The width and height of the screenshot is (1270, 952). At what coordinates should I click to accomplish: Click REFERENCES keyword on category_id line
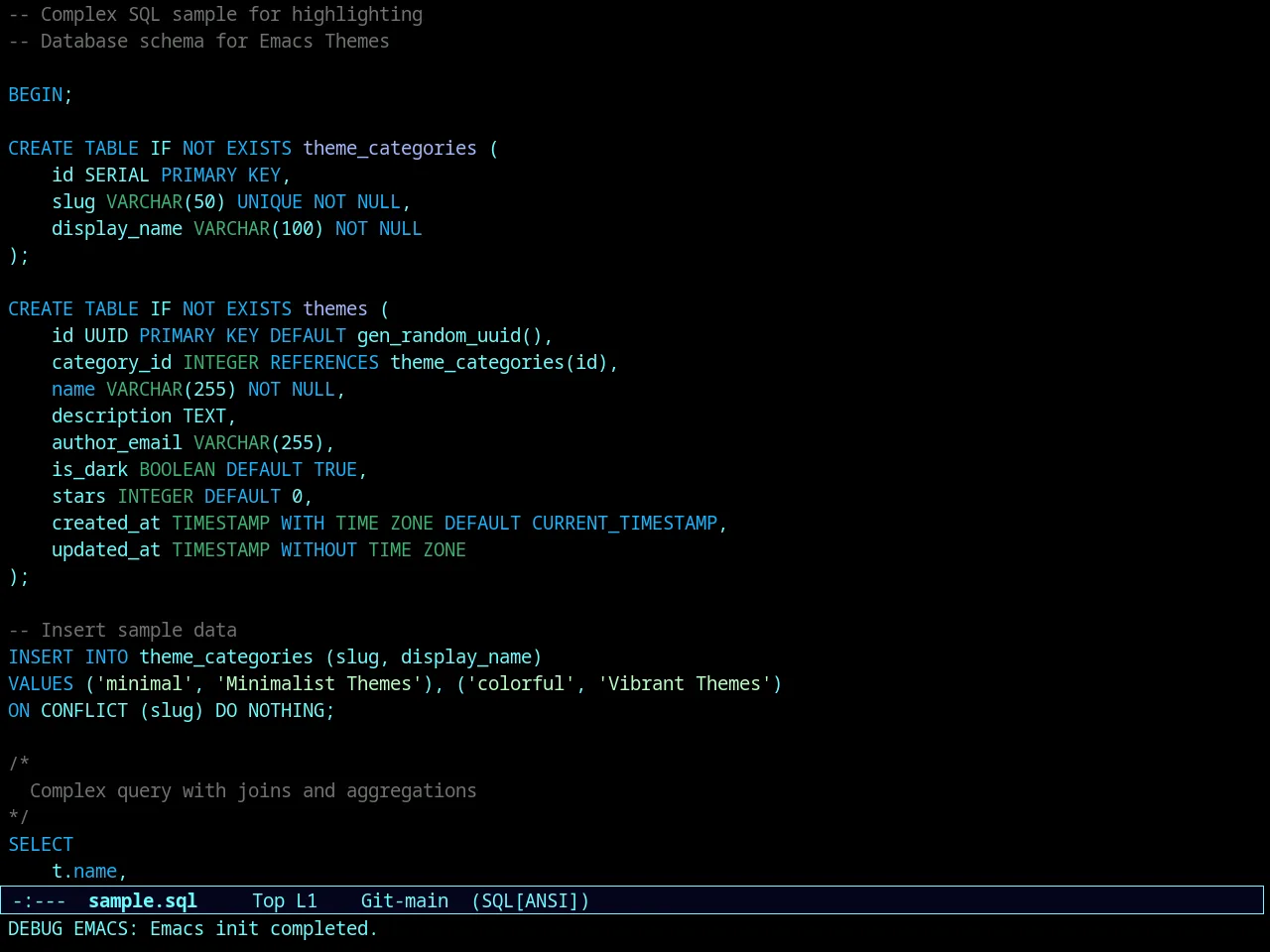(324, 362)
